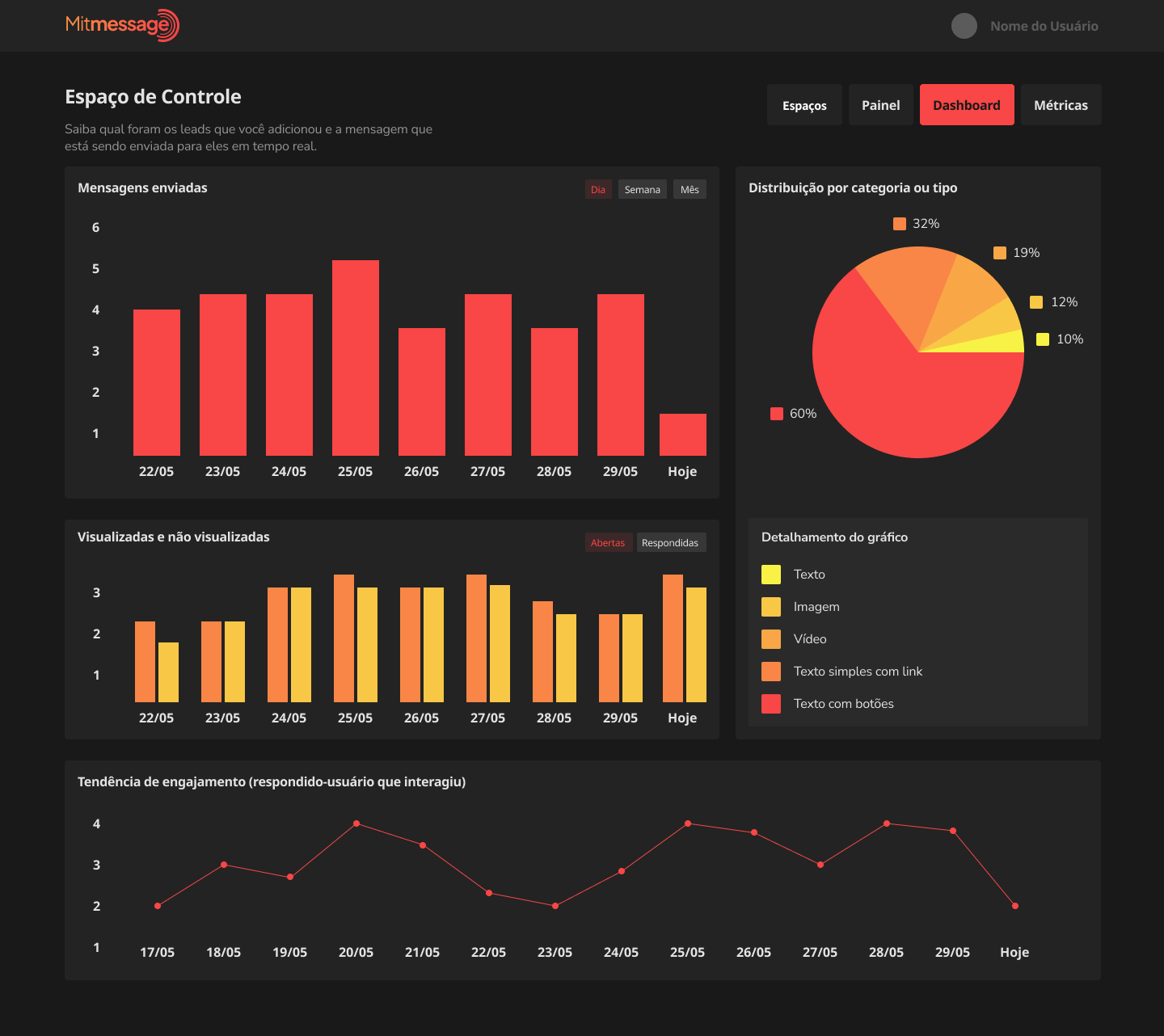Click the 19% pie legend marker
This screenshot has height=1036, width=1164.
pos(1000,253)
